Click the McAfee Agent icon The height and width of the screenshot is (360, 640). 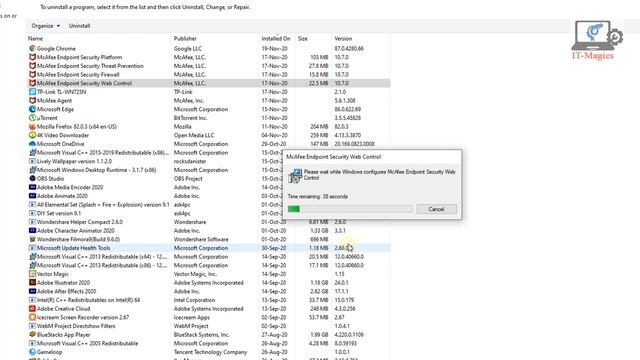32,100
